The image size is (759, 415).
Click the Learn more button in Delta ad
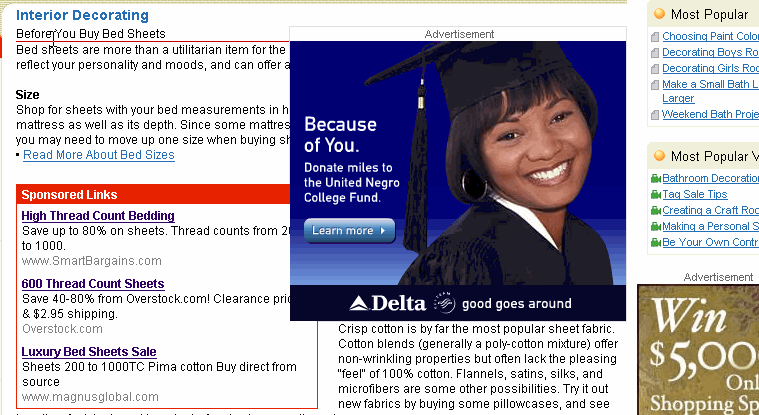pyautogui.click(x=349, y=231)
